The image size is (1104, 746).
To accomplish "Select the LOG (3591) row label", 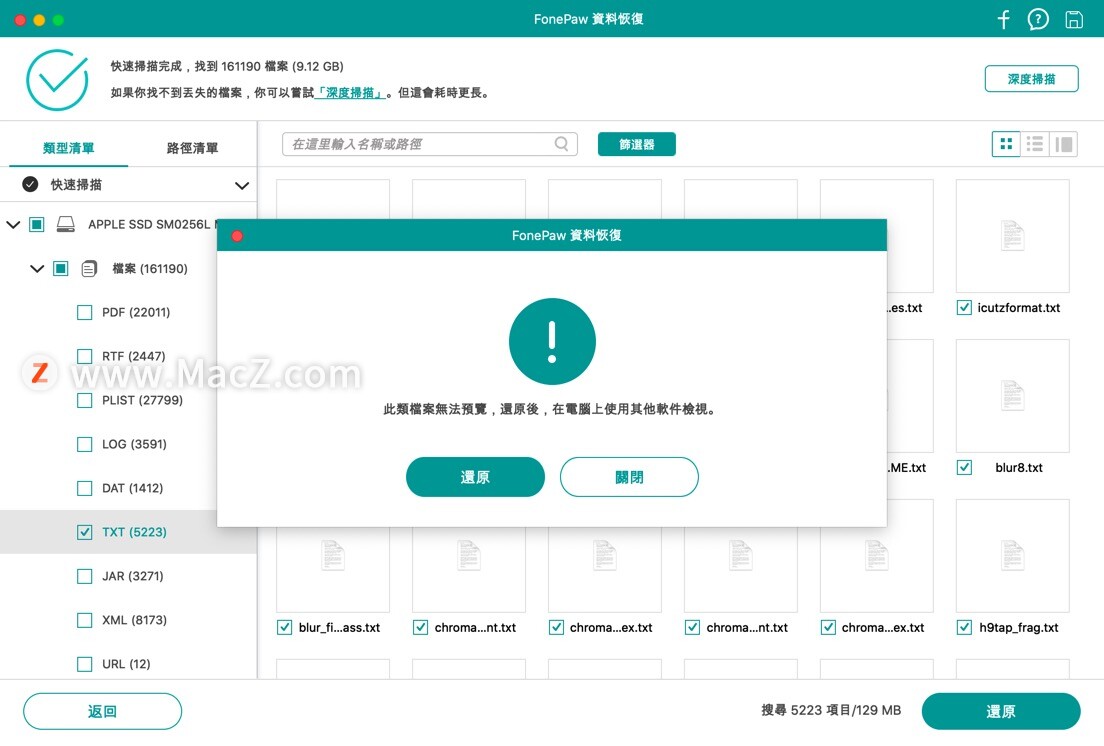I will click(x=134, y=444).
